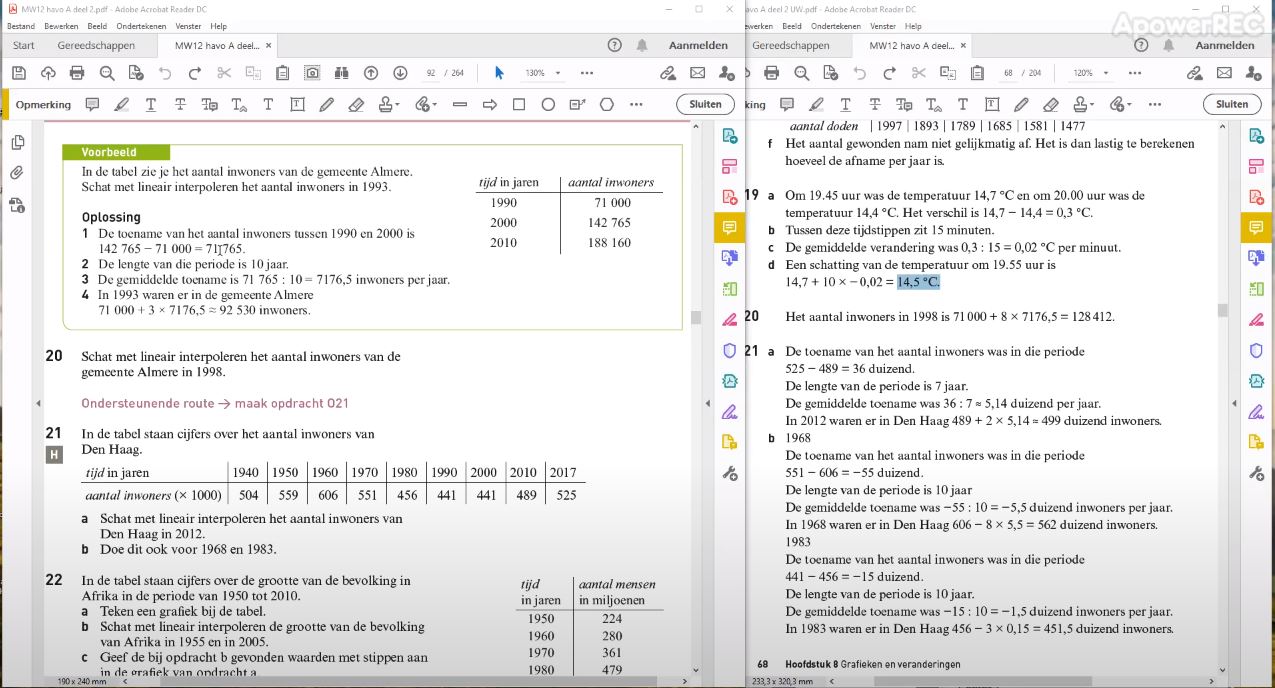The width and height of the screenshot is (1275, 688).
Task: Show more comment tools in left window
Action: (637, 104)
